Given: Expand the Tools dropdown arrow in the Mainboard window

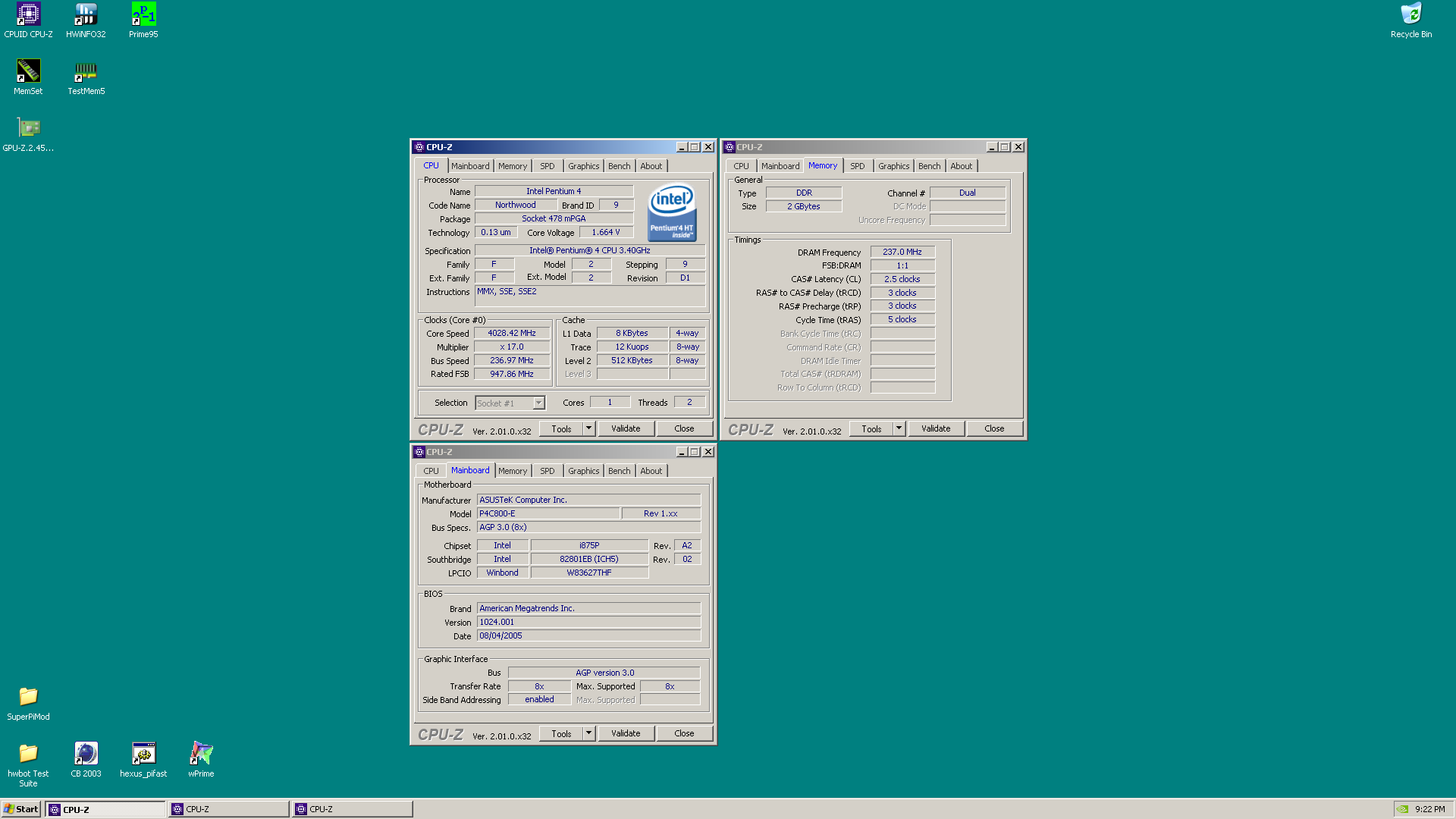Looking at the screenshot, I should pos(588,733).
